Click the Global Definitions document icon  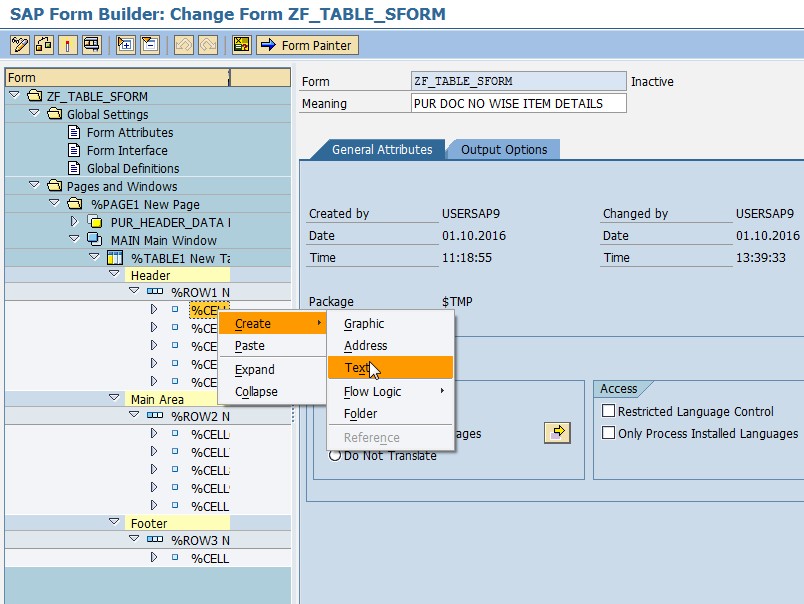tap(74, 168)
